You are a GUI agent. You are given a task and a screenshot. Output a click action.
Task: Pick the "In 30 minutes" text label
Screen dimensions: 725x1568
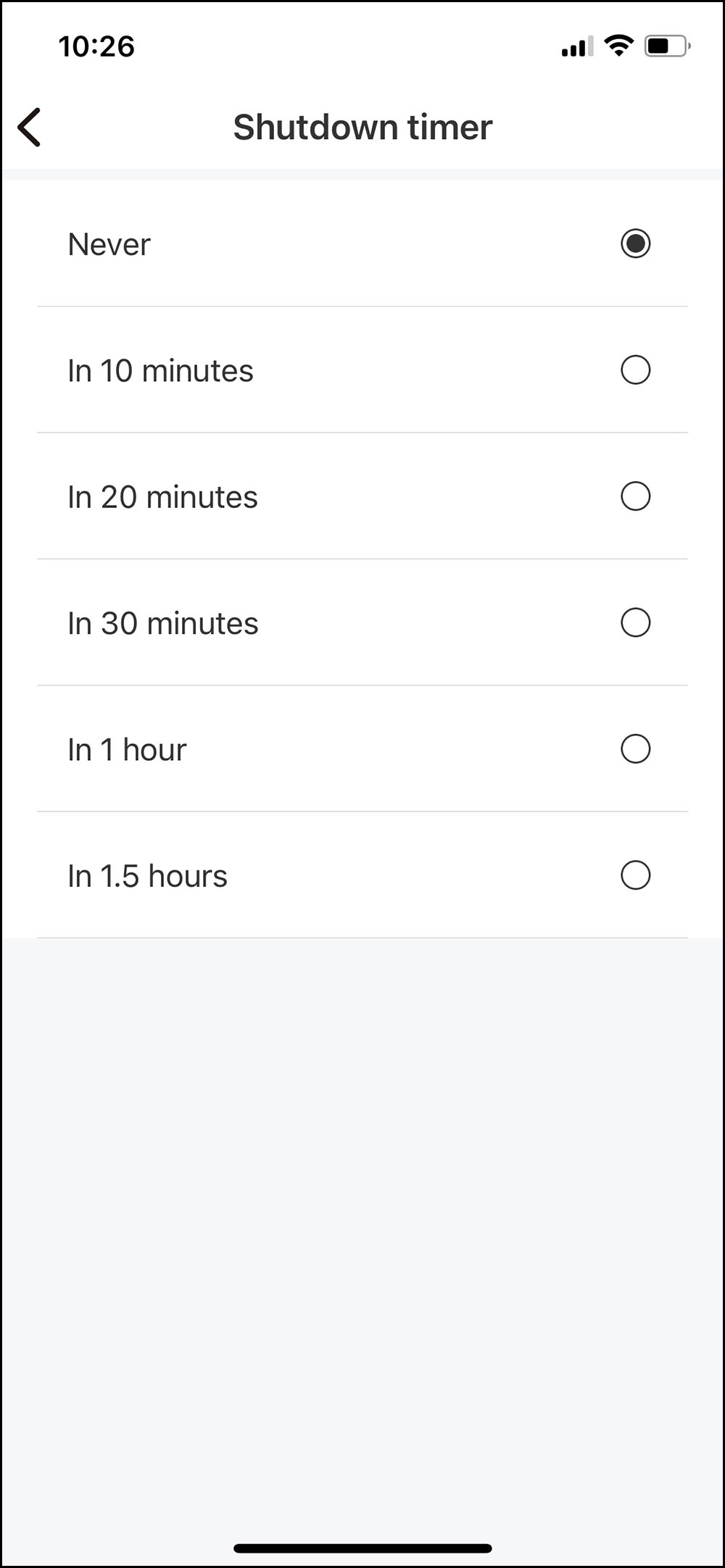coord(163,623)
